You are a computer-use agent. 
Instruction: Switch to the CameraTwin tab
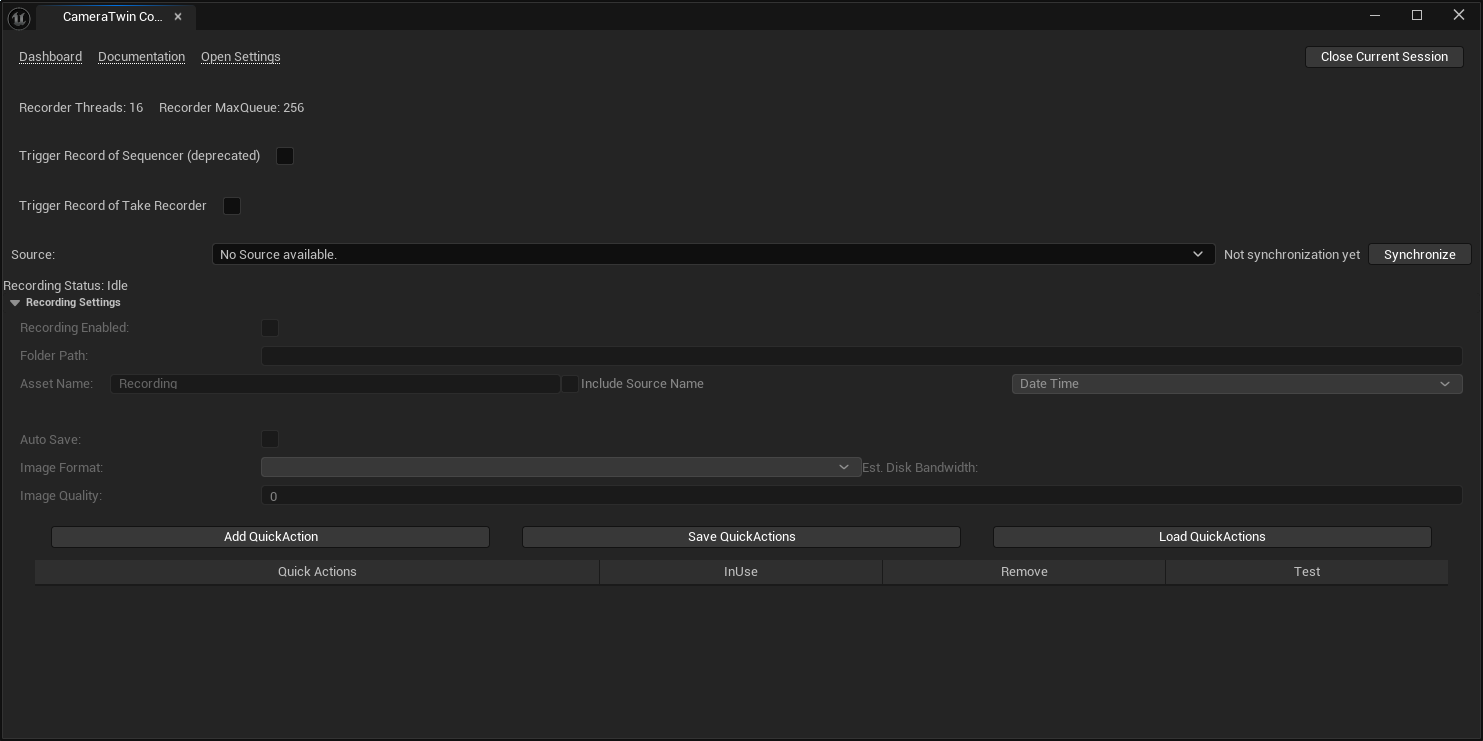point(111,17)
